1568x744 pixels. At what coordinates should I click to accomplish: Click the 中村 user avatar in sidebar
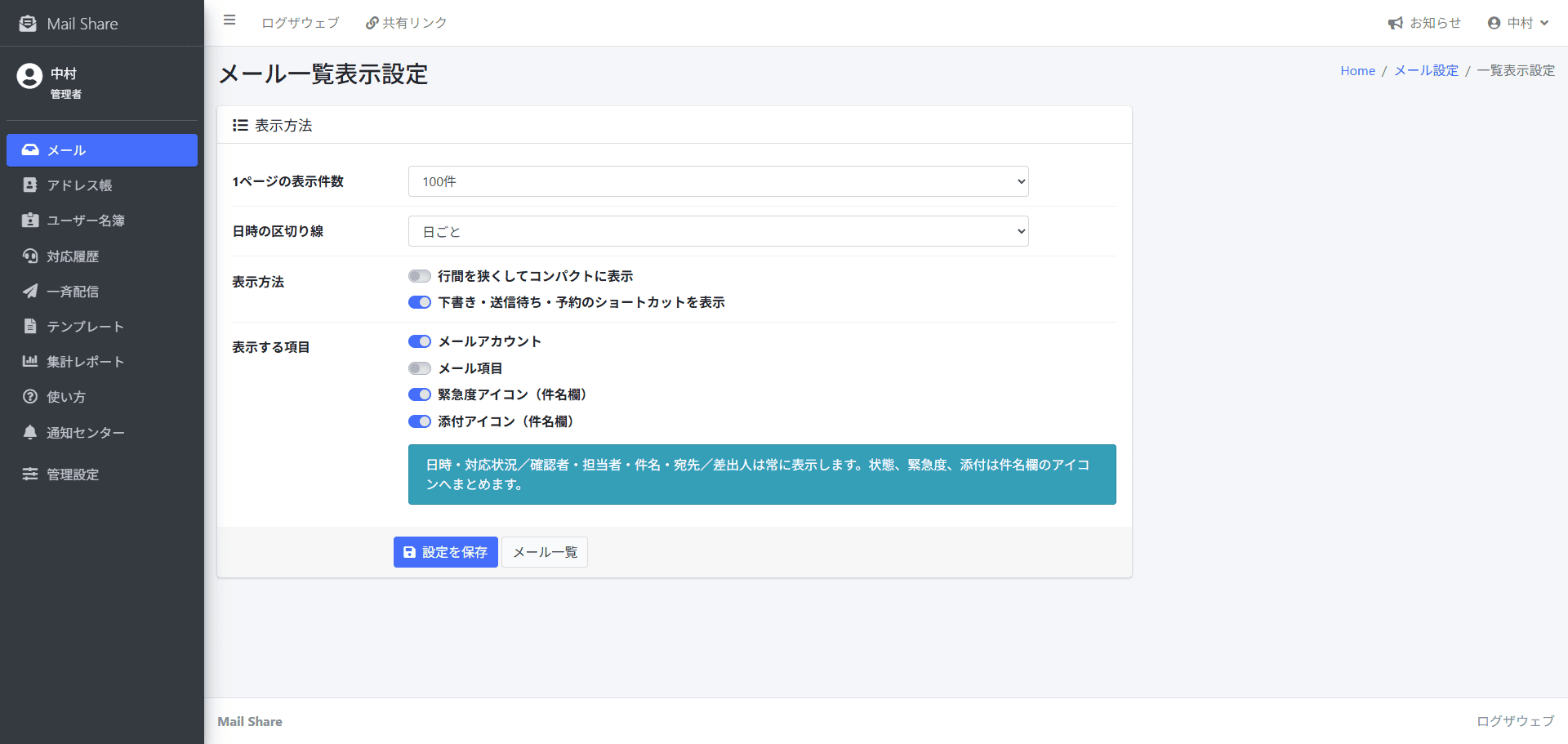pos(29,76)
